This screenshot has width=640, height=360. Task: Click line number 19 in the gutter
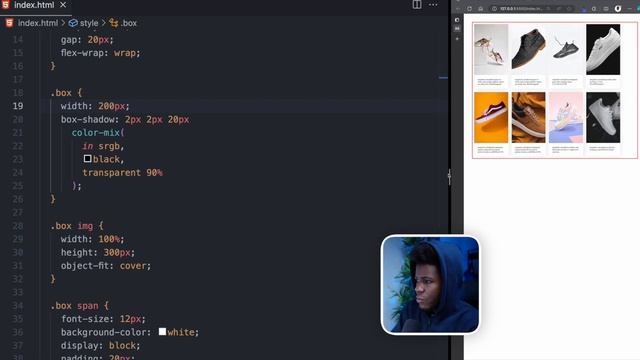point(18,106)
